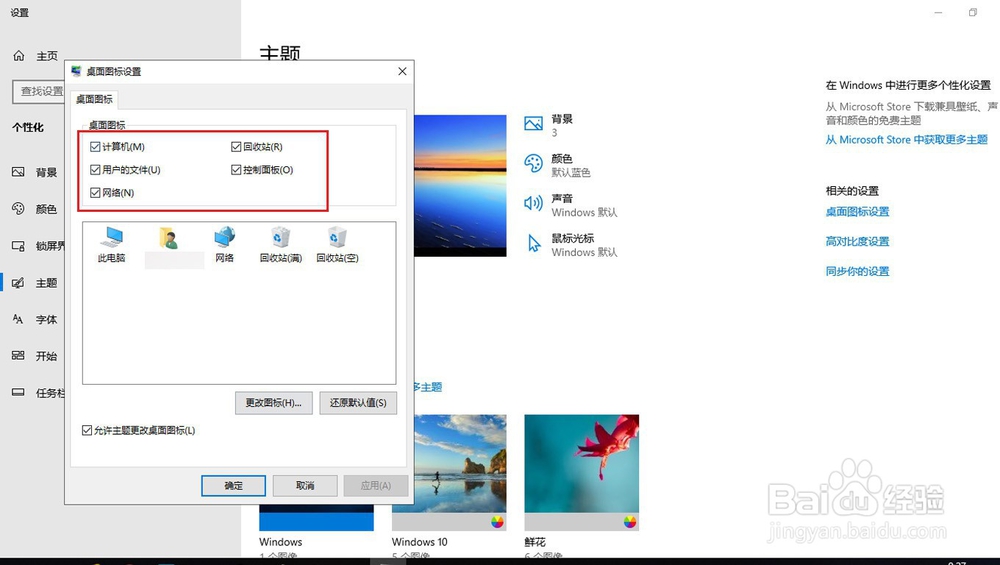Click the dialog title bar monitor icon
The width and height of the screenshot is (1000, 565).
pyautogui.click(x=77, y=71)
